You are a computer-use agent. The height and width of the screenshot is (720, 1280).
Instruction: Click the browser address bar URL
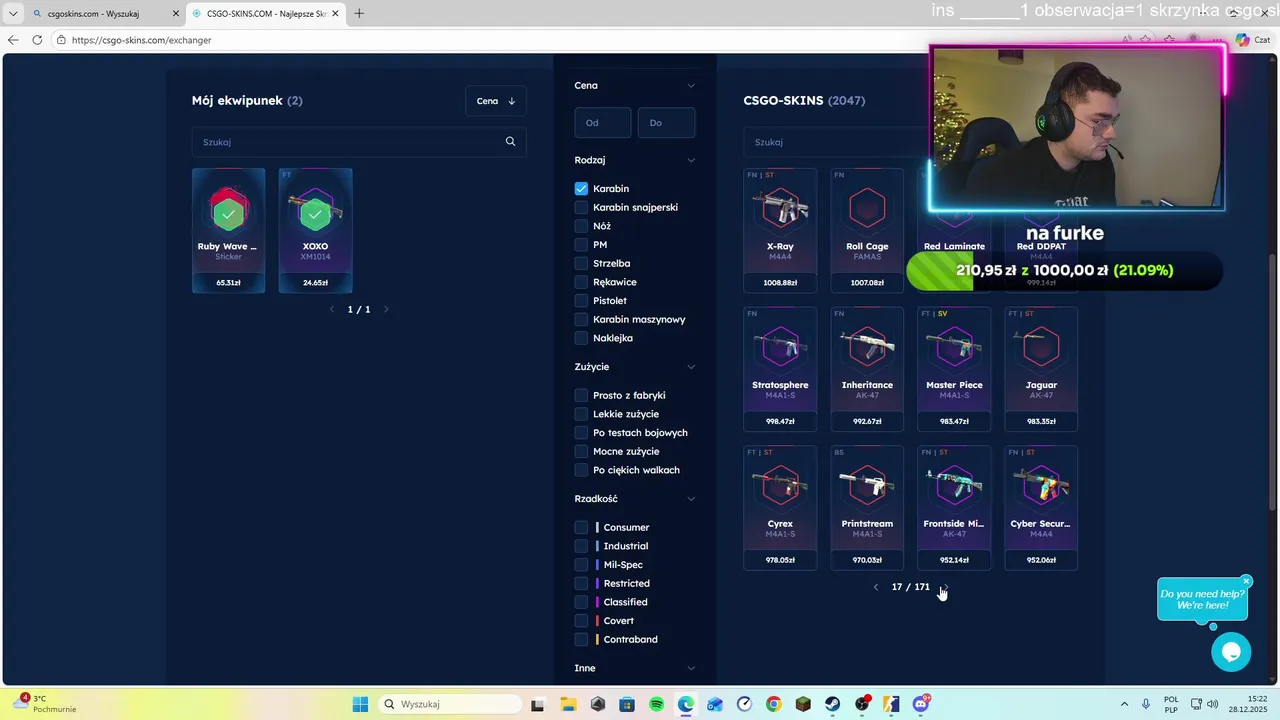point(141,40)
